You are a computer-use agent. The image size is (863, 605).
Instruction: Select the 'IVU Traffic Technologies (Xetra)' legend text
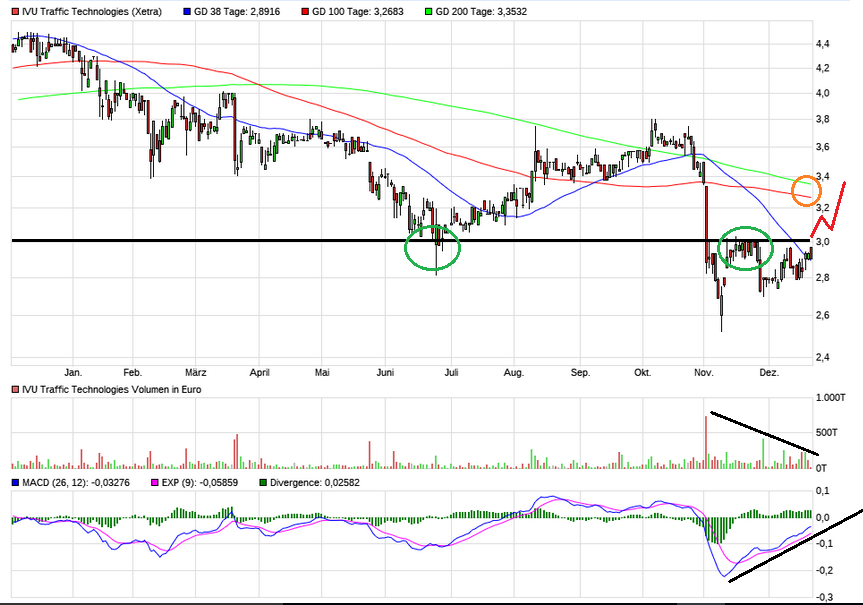click(92, 12)
